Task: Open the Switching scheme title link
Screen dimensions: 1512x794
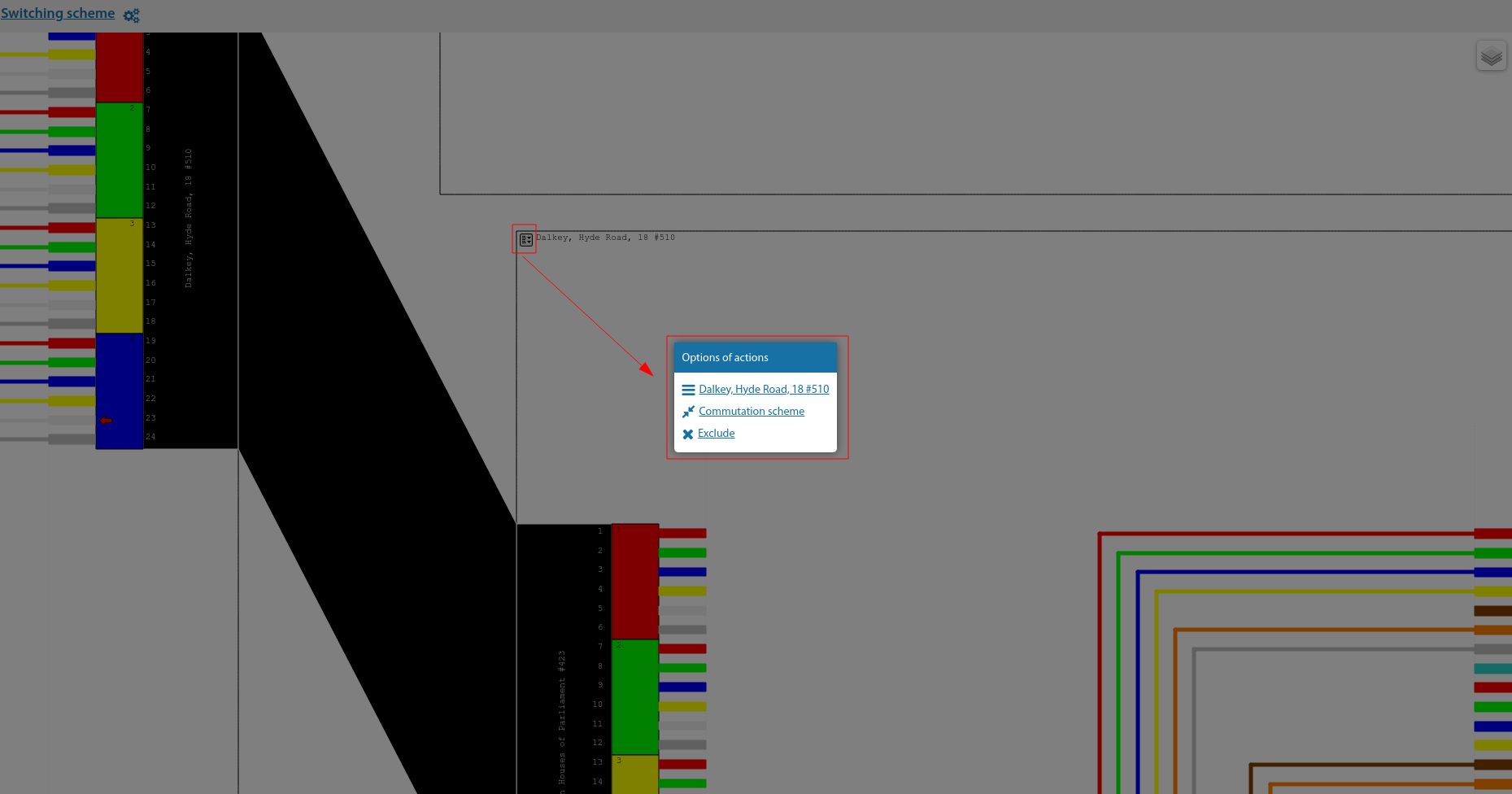Action: pyautogui.click(x=58, y=14)
